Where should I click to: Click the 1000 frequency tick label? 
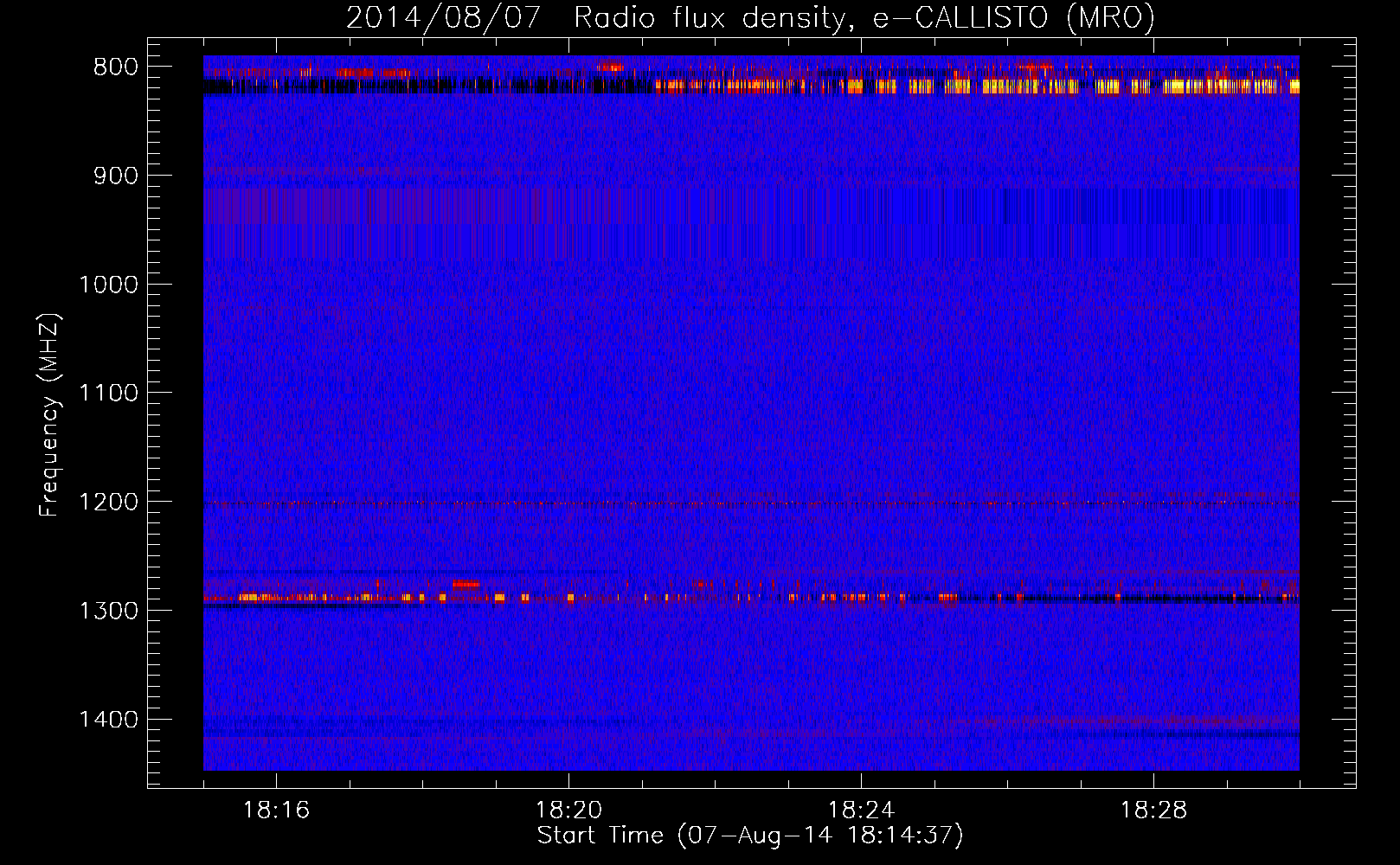pyautogui.click(x=108, y=285)
